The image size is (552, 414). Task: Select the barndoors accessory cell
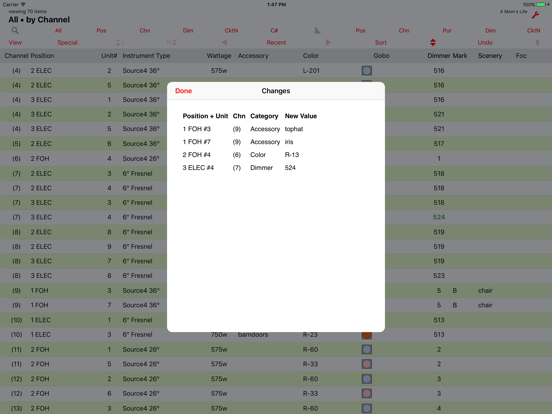click(253, 335)
